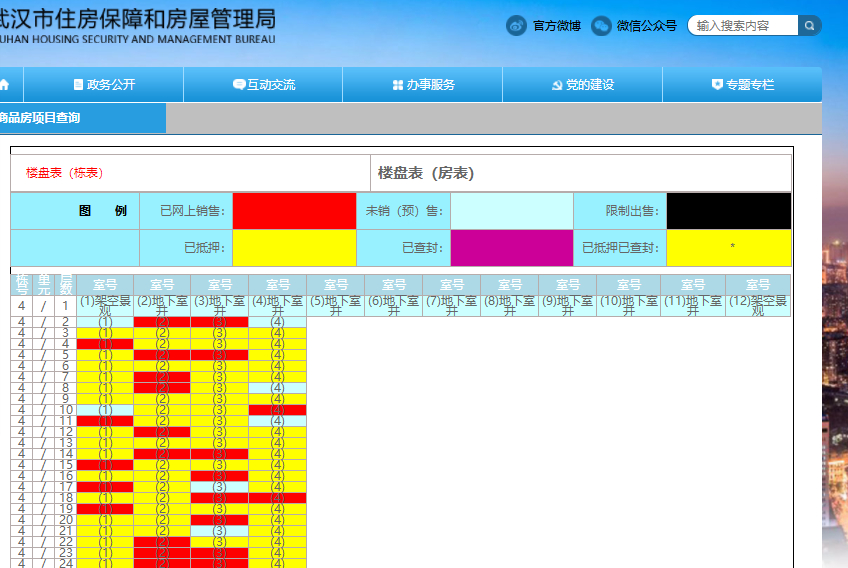Select red room (3) on floor 23

point(220,553)
